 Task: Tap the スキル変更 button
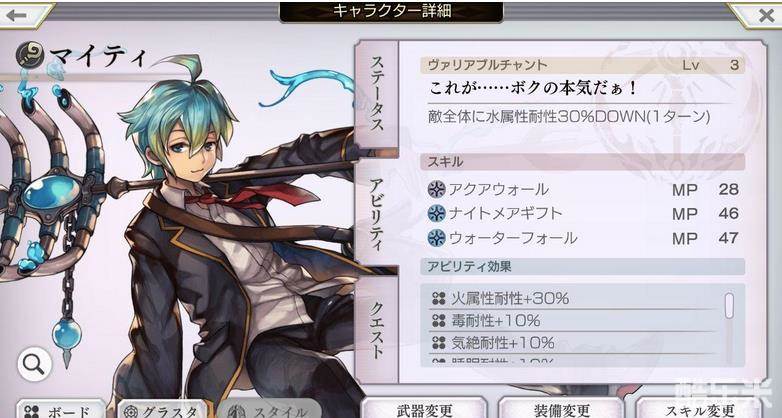pos(699,408)
